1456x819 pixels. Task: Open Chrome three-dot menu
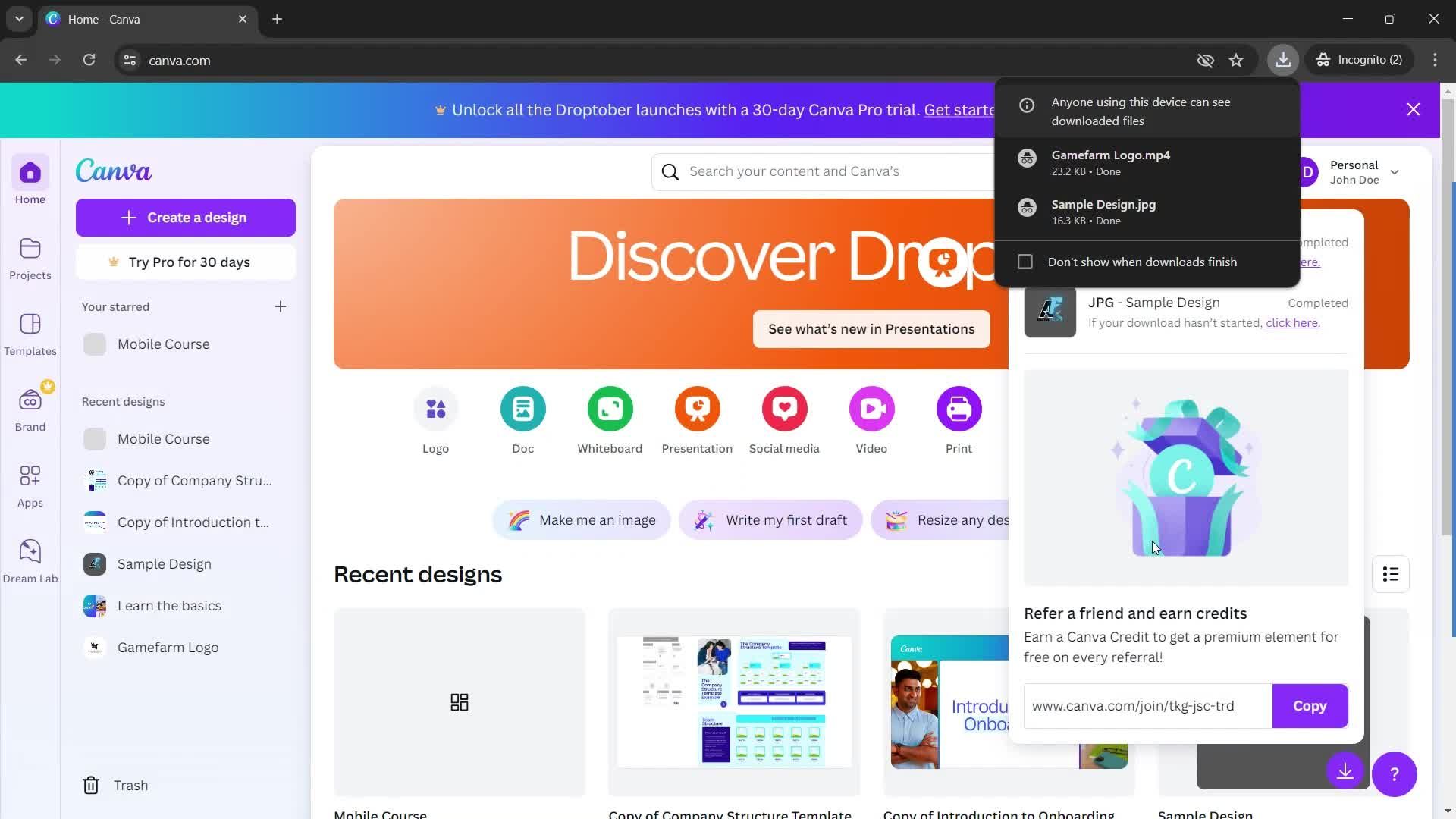(x=1435, y=60)
